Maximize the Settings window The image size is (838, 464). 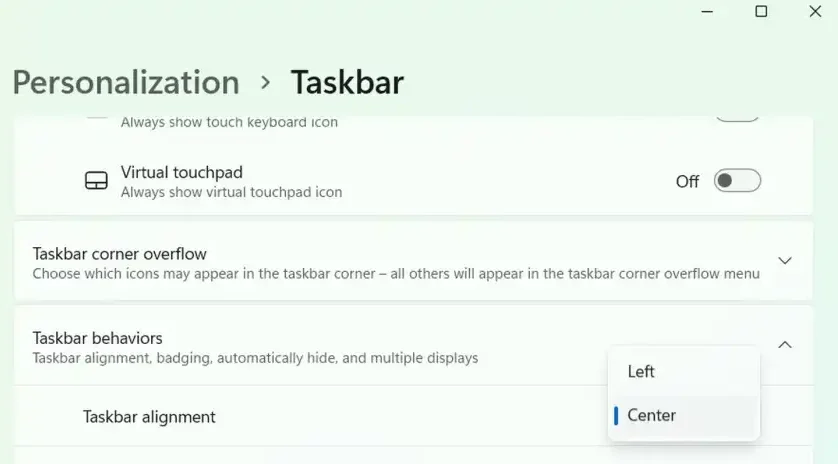[x=761, y=11]
